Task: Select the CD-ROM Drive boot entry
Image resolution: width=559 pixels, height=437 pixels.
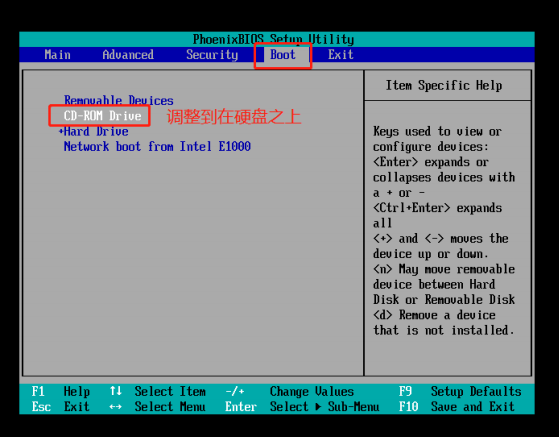Action: [x=102, y=115]
